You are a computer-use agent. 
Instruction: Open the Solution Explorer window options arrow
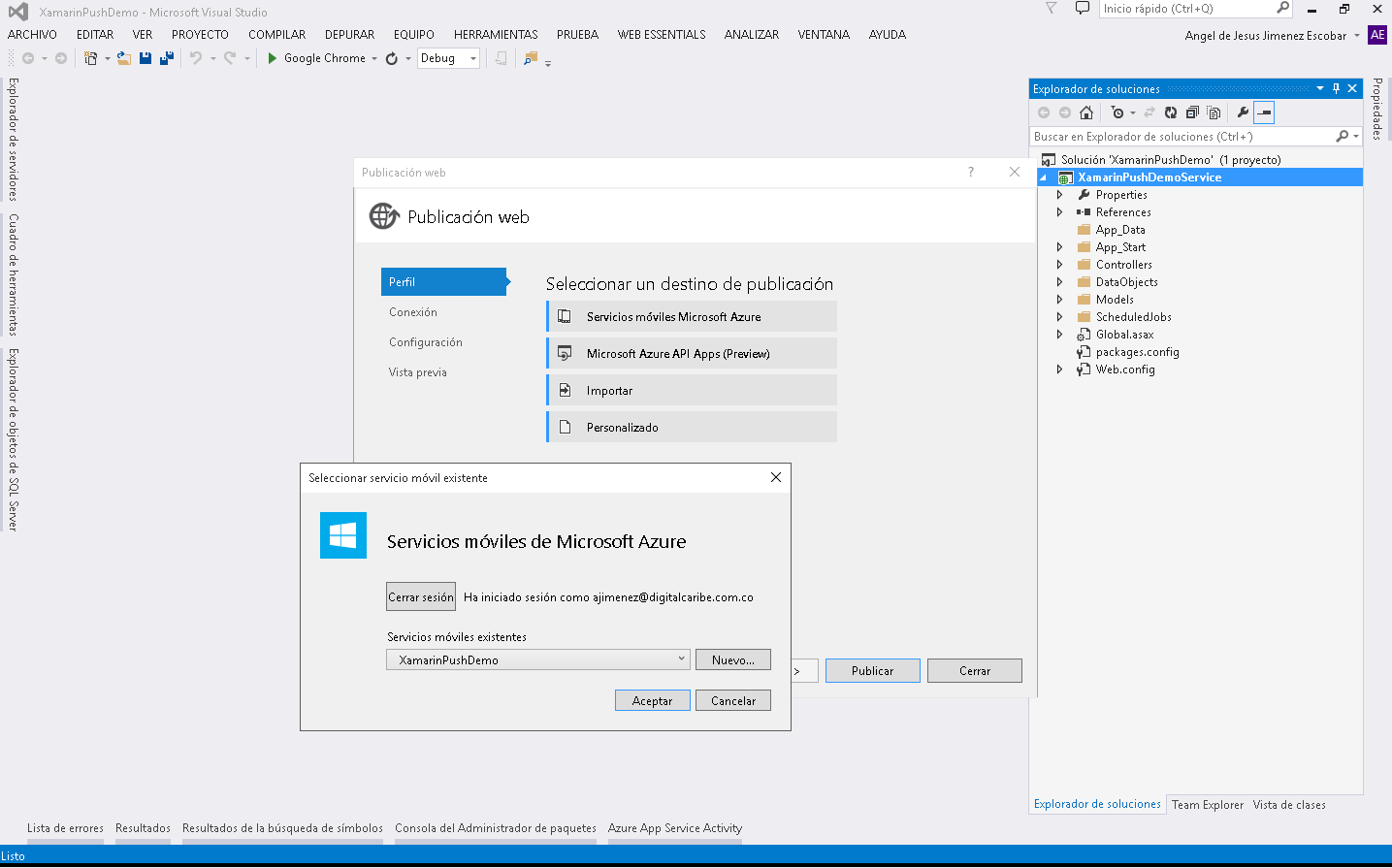(x=1320, y=88)
